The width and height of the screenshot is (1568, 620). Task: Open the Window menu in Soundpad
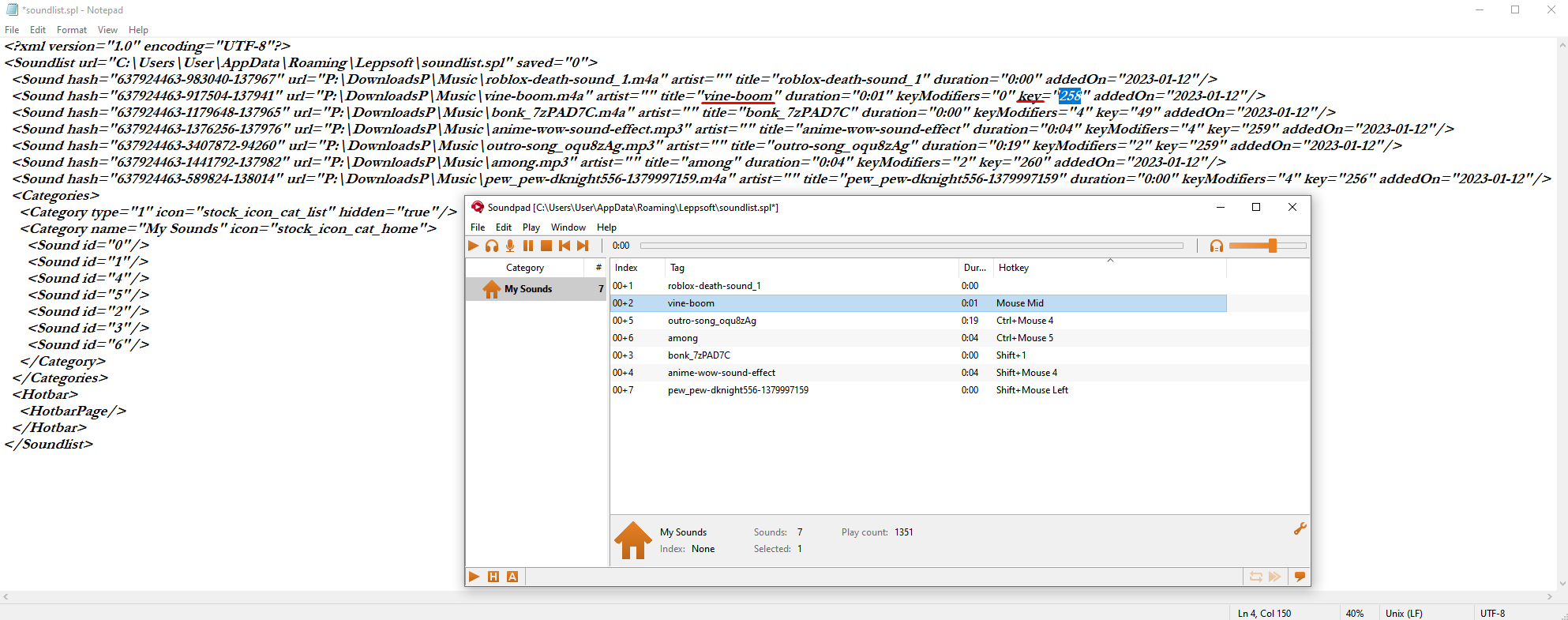click(x=568, y=227)
